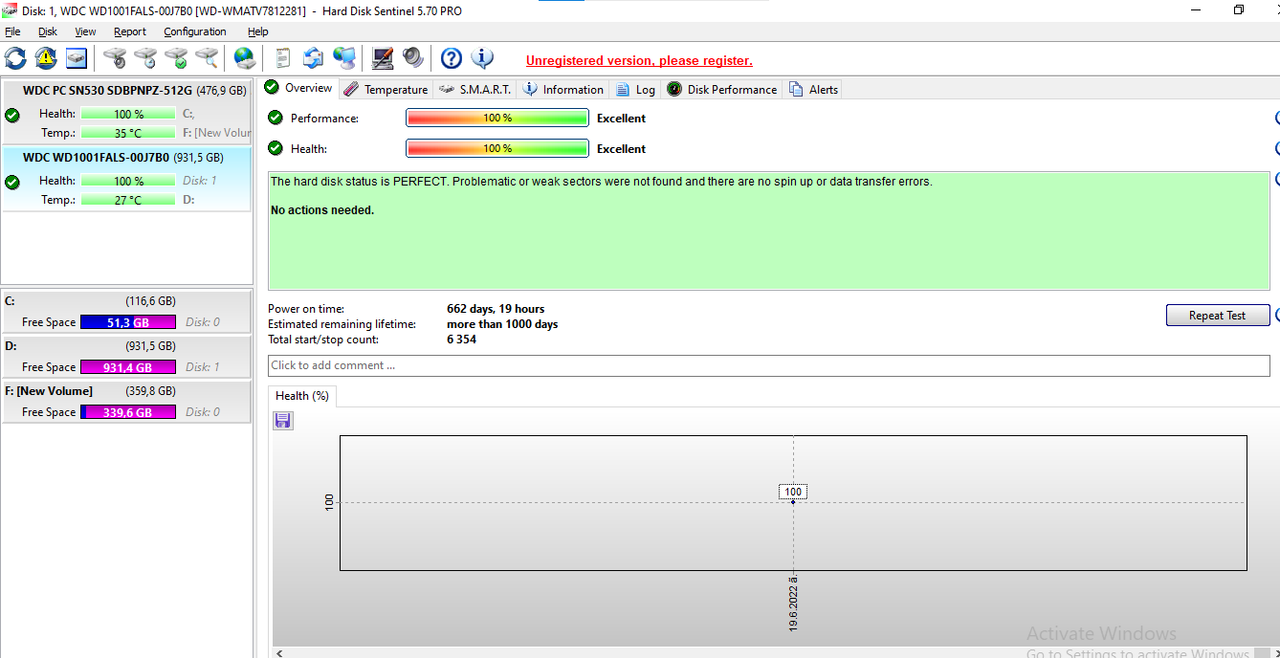1280x658 pixels.
Task: Click the Unregistered version, please register link
Action: point(639,61)
